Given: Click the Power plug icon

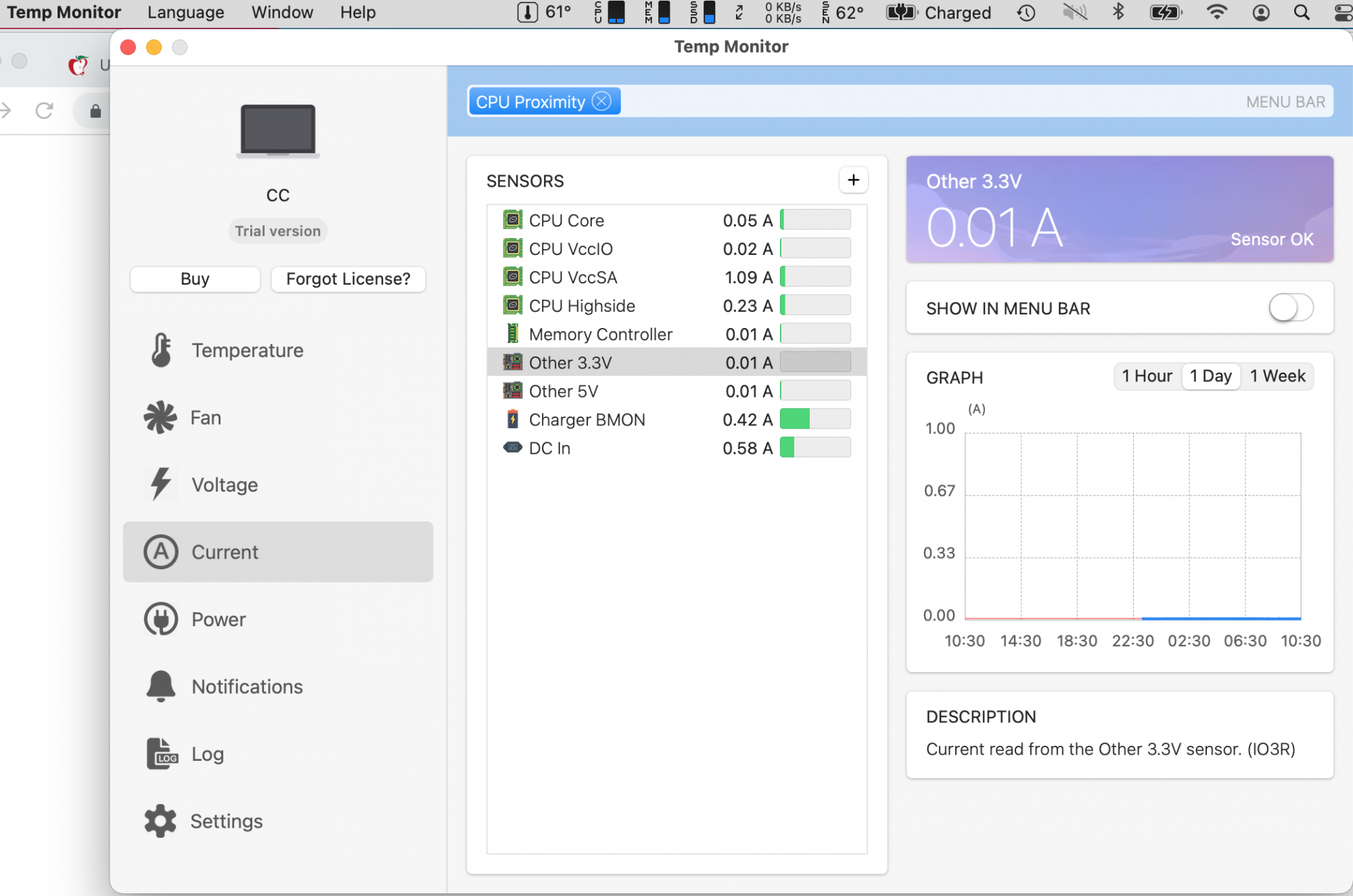Looking at the screenshot, I should (160, 619).
